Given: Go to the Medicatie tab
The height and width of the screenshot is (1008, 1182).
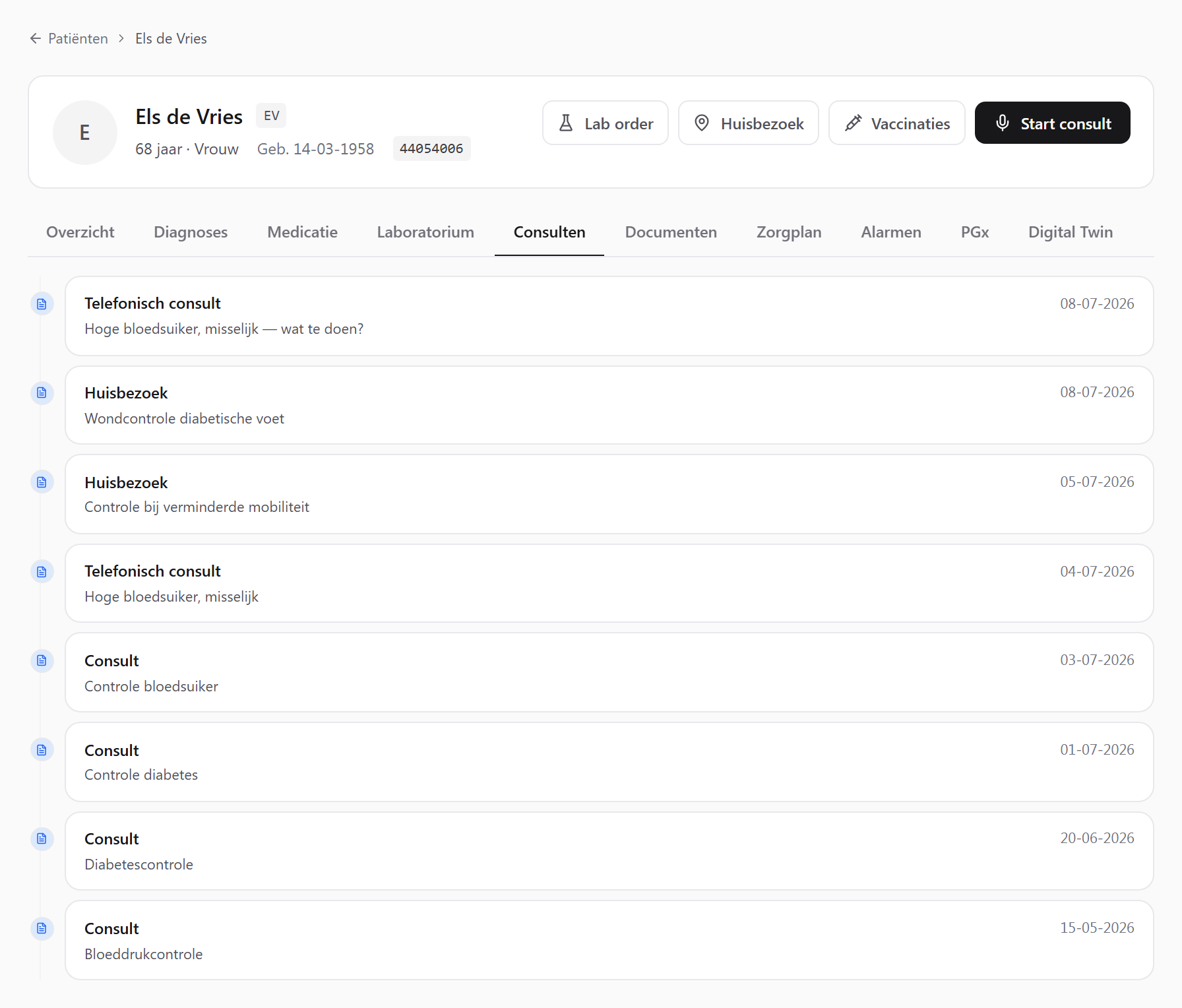Looking at the screenshot, I should tap(302, 232).
